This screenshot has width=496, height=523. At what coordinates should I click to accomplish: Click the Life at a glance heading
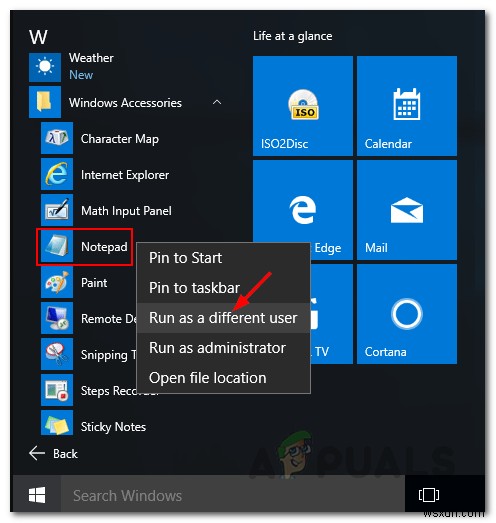[293, 36]
